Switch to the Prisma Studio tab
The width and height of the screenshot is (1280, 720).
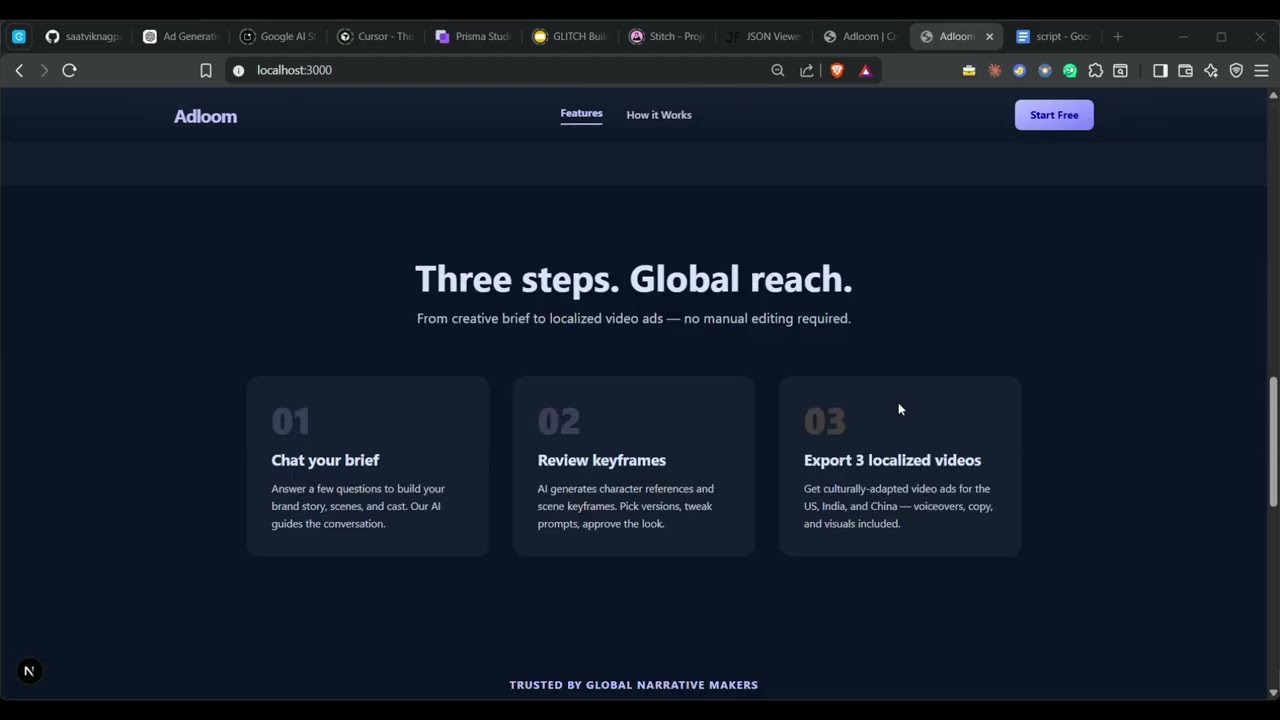pos(474,36)
